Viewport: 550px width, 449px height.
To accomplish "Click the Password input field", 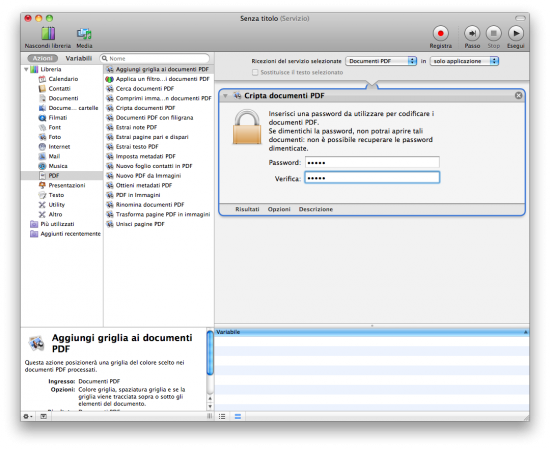I will pos(372,162).
